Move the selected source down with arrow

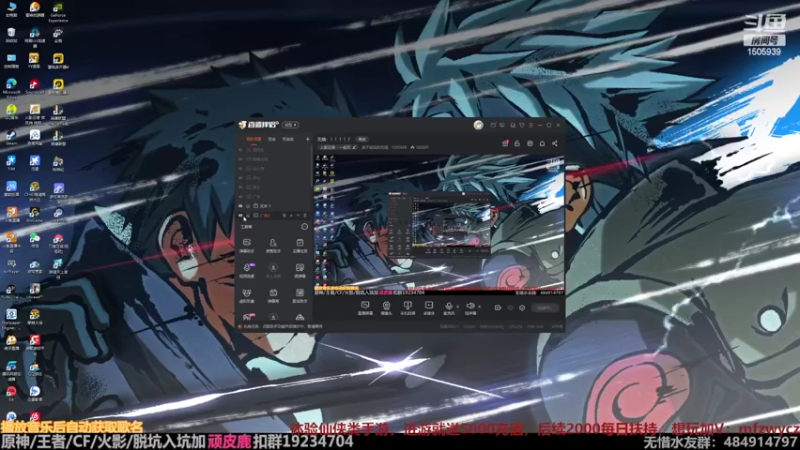(x=298, y=215)
